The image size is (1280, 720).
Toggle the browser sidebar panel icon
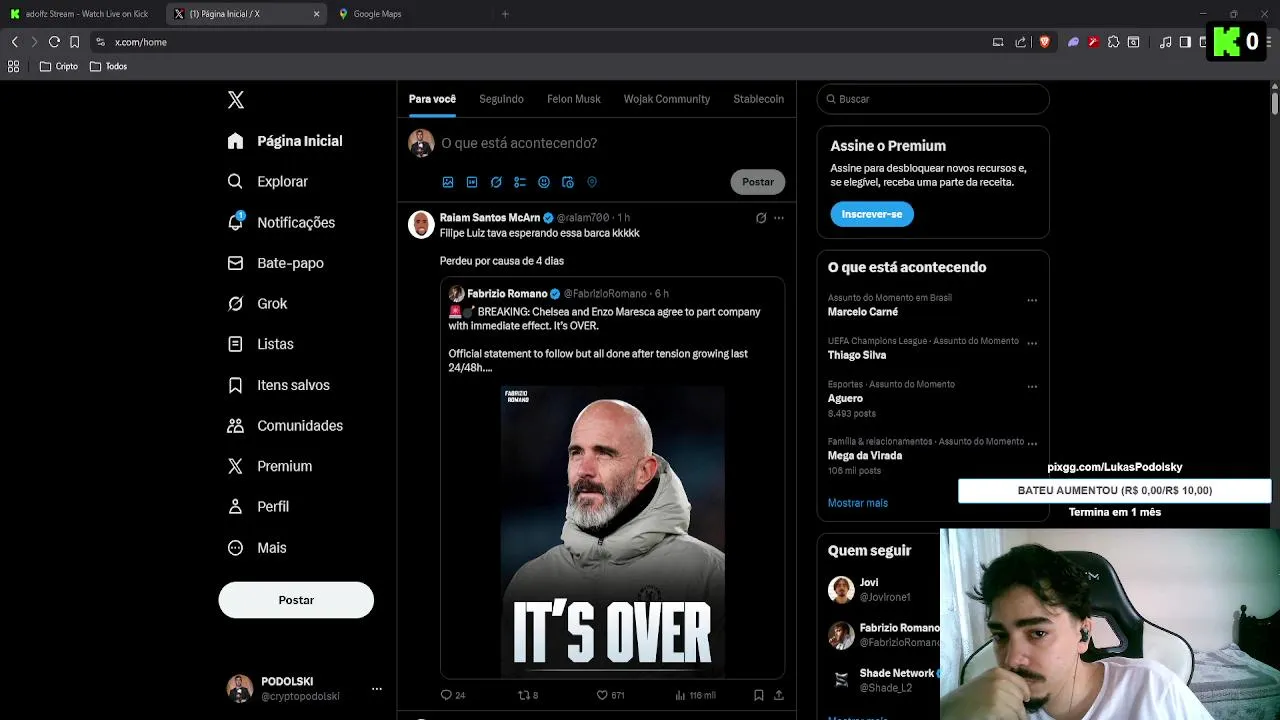tap(1185, 42)
